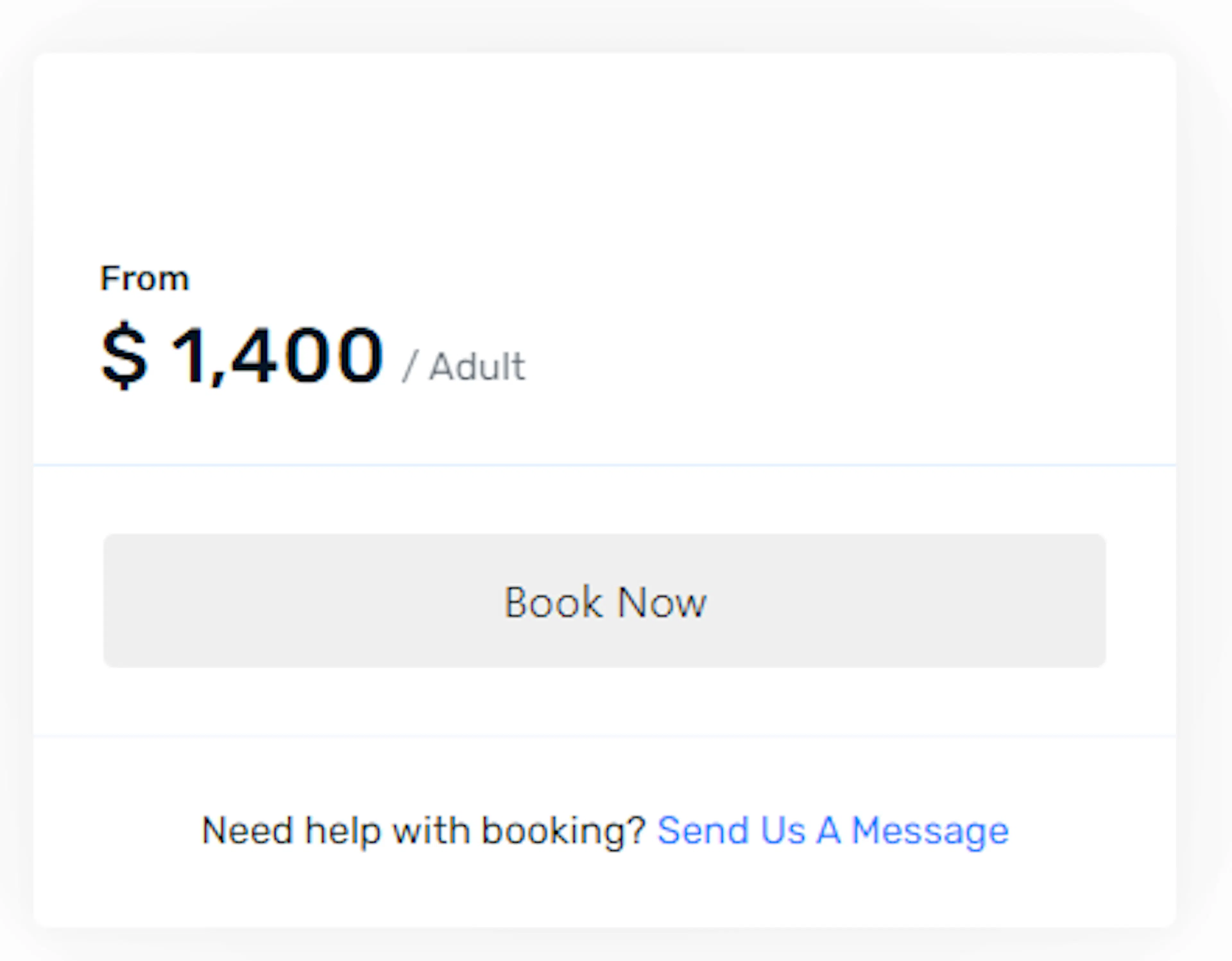Click the / Adult price unit text
This screenshot has height=961, width=1232.
coord(464,366)
